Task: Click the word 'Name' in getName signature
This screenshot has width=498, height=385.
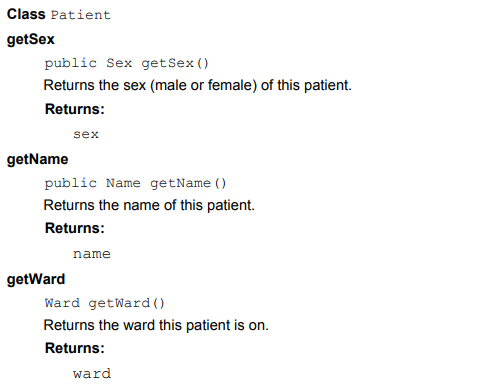Action: click(123, 183)
